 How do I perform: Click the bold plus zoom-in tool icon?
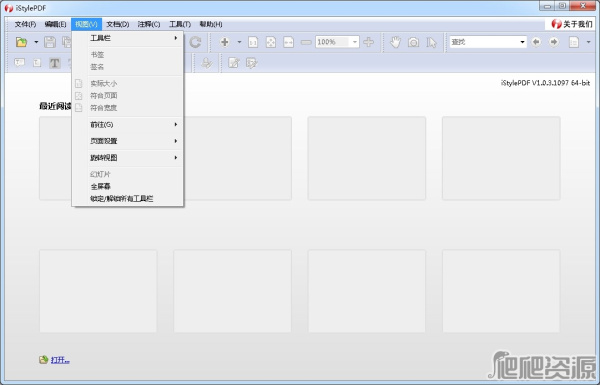[225, 42]
